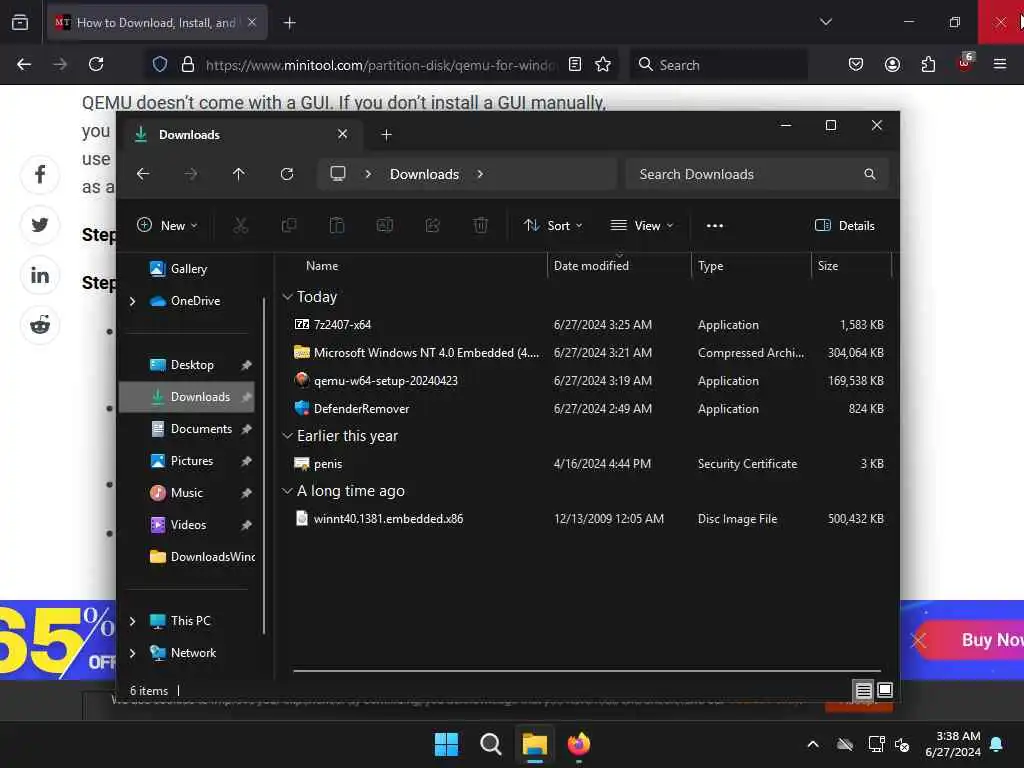The image size is (1024, 768).
Task: Open the New dropdown in Explorer
Action: 167,225
